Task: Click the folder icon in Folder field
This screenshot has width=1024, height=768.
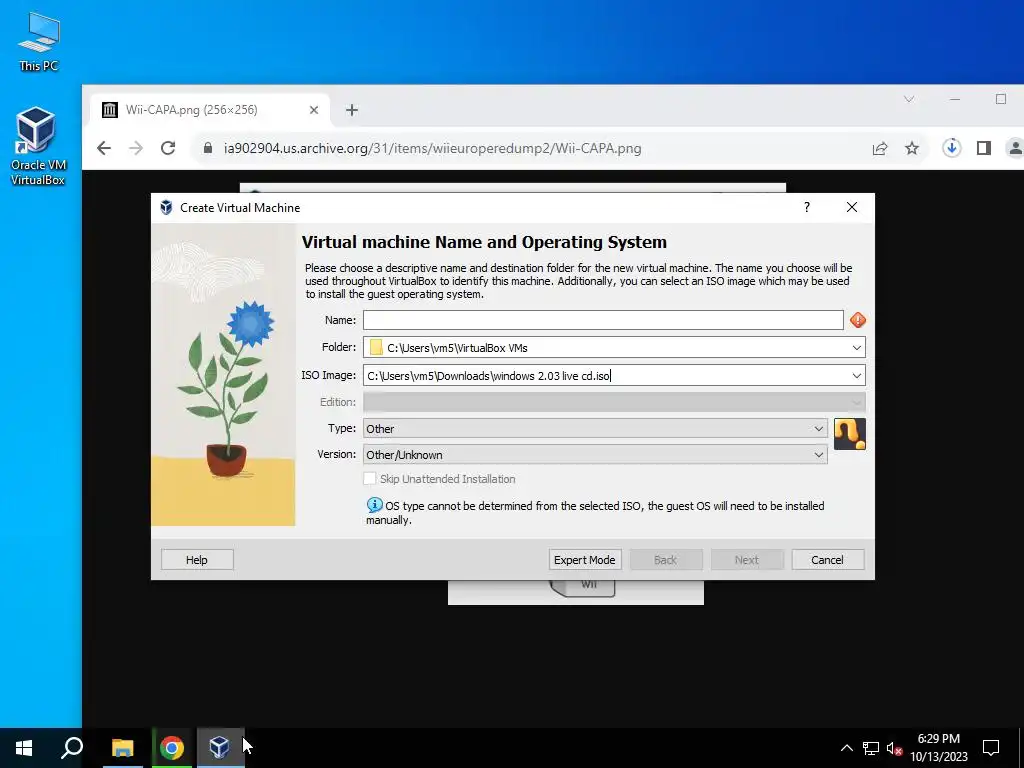Action: coord(376,347)
